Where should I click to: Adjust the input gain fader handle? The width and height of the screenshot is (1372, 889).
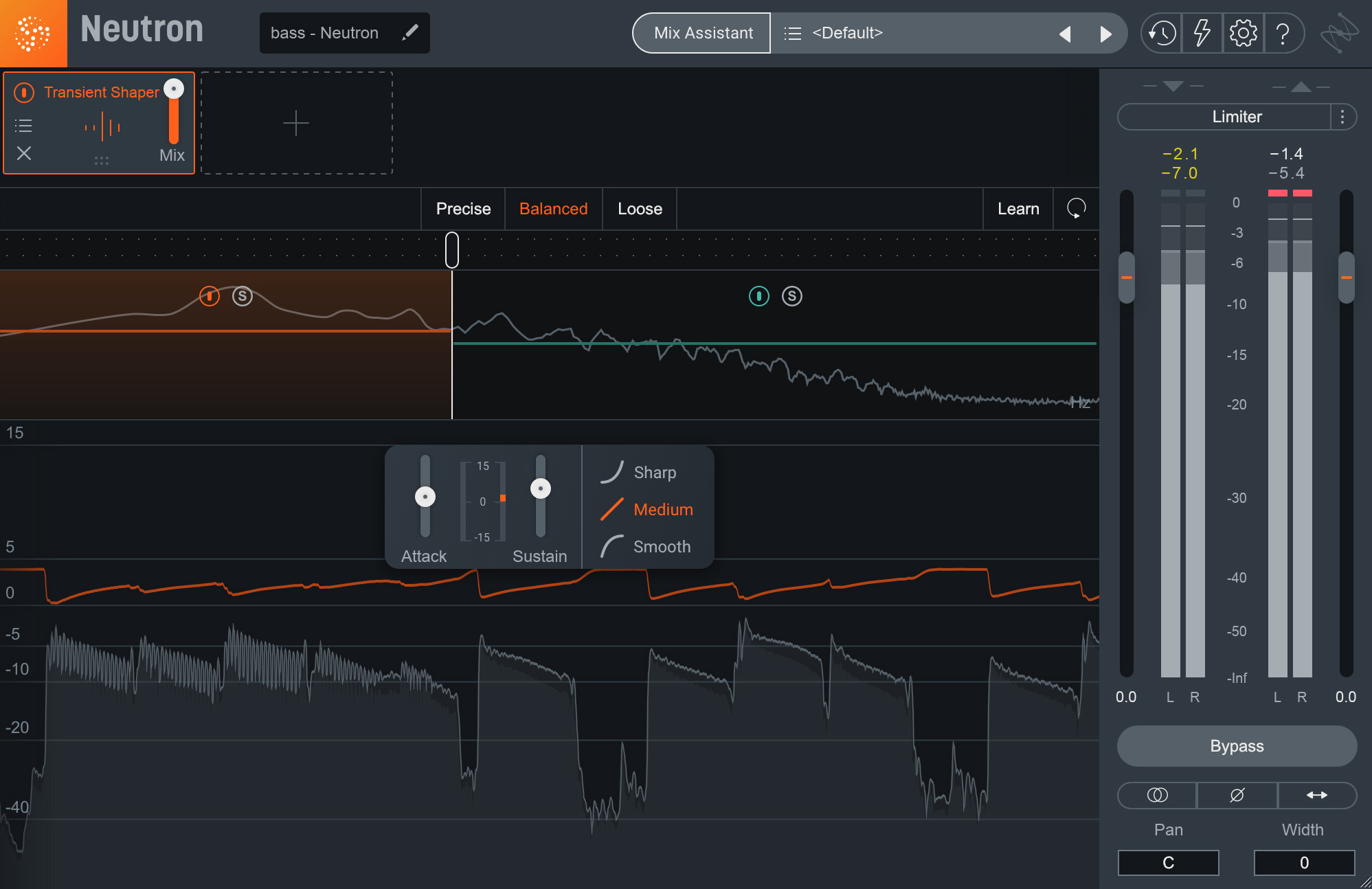point(1127,278)
